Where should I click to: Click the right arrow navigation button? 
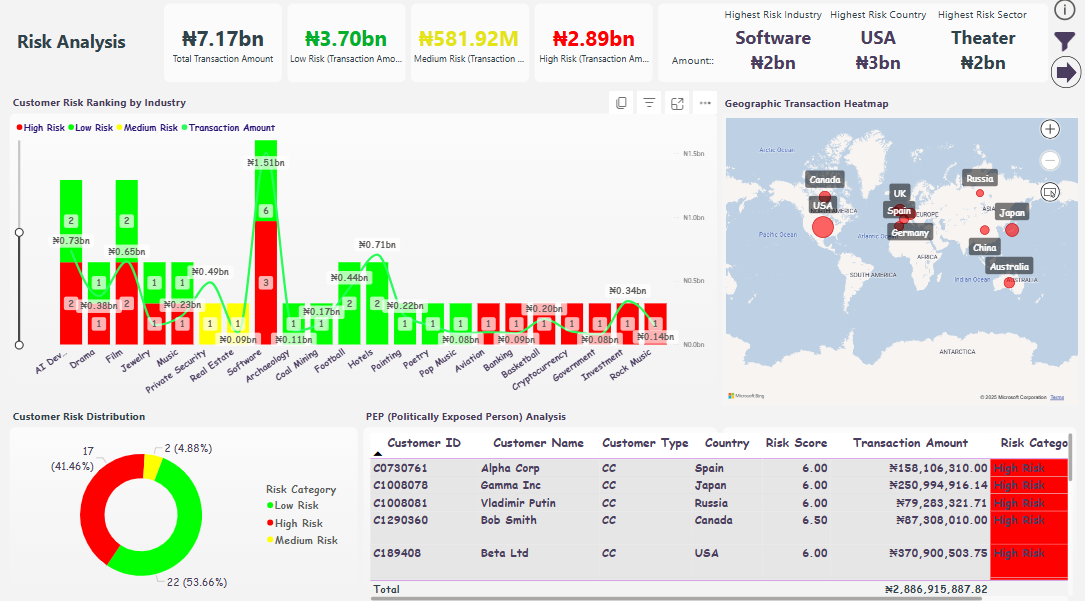[1066, 72]
